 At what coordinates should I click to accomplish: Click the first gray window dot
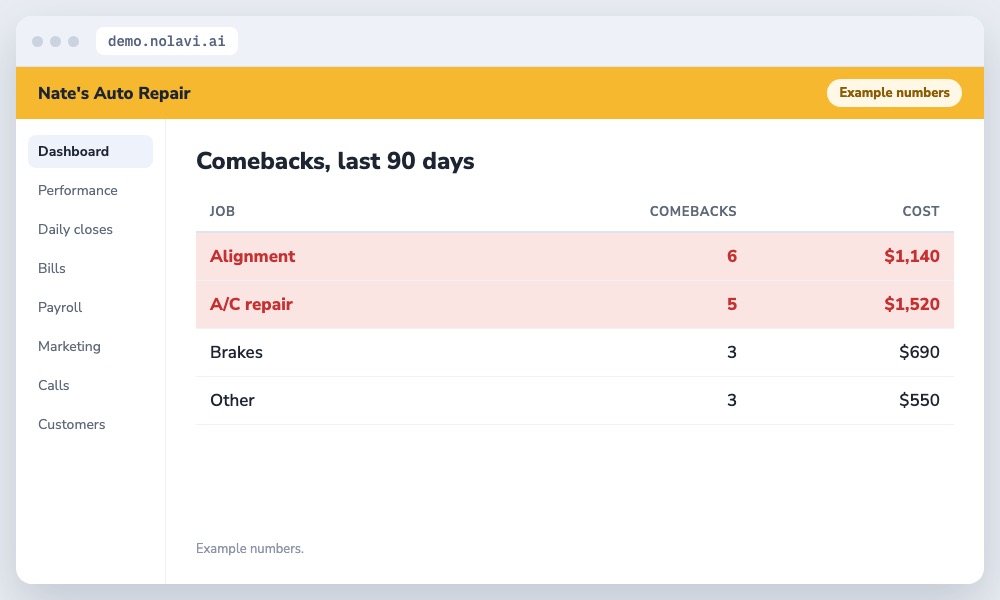click(38, 41)
